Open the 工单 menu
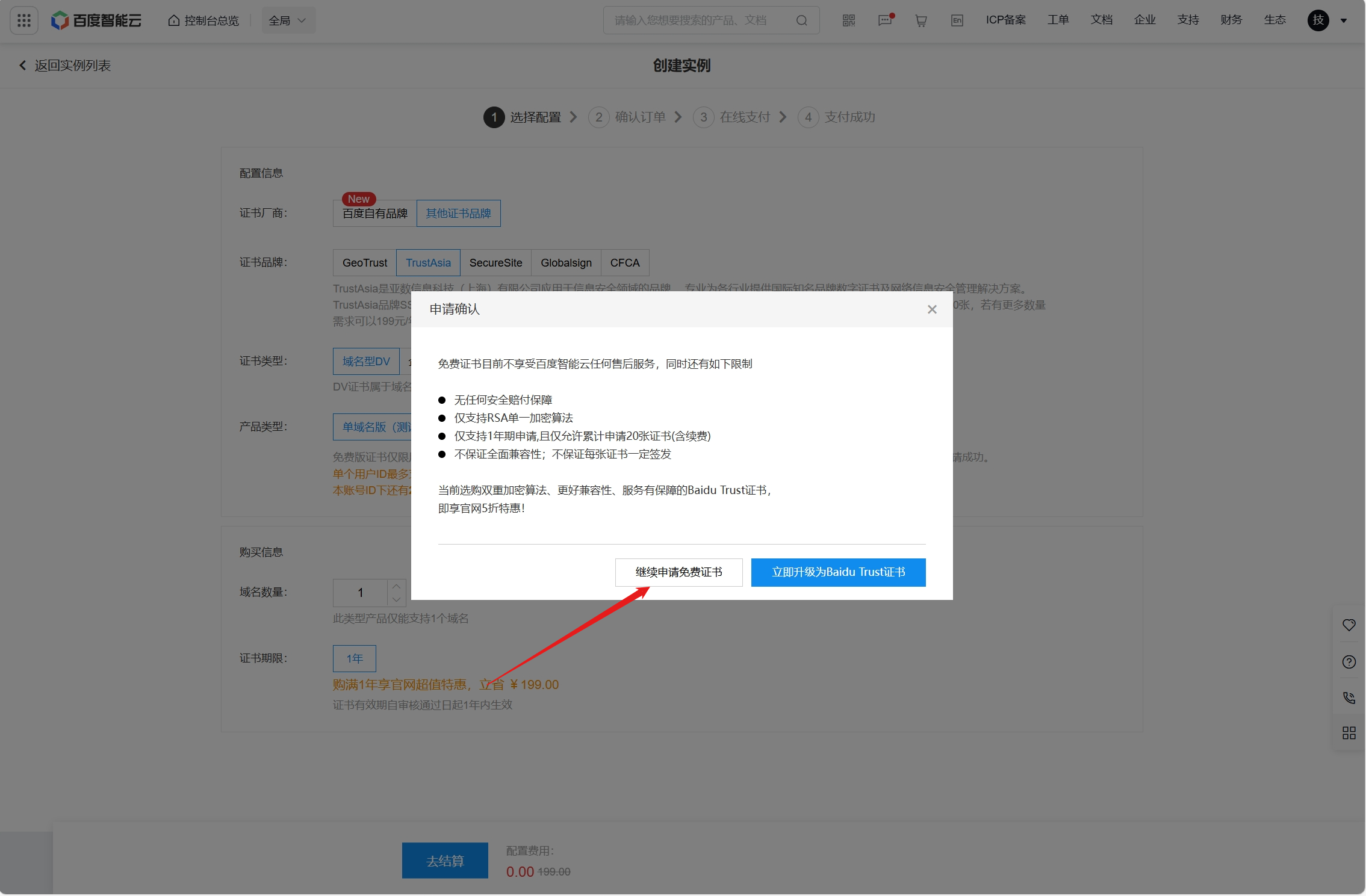This screenshot has width=1366, height=896. pos(1058,20)
